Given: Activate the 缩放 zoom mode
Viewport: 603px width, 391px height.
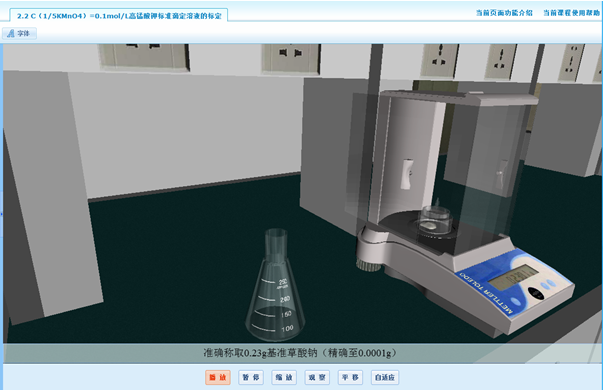Looking at the screenshot, I should (x=284, y=378).
